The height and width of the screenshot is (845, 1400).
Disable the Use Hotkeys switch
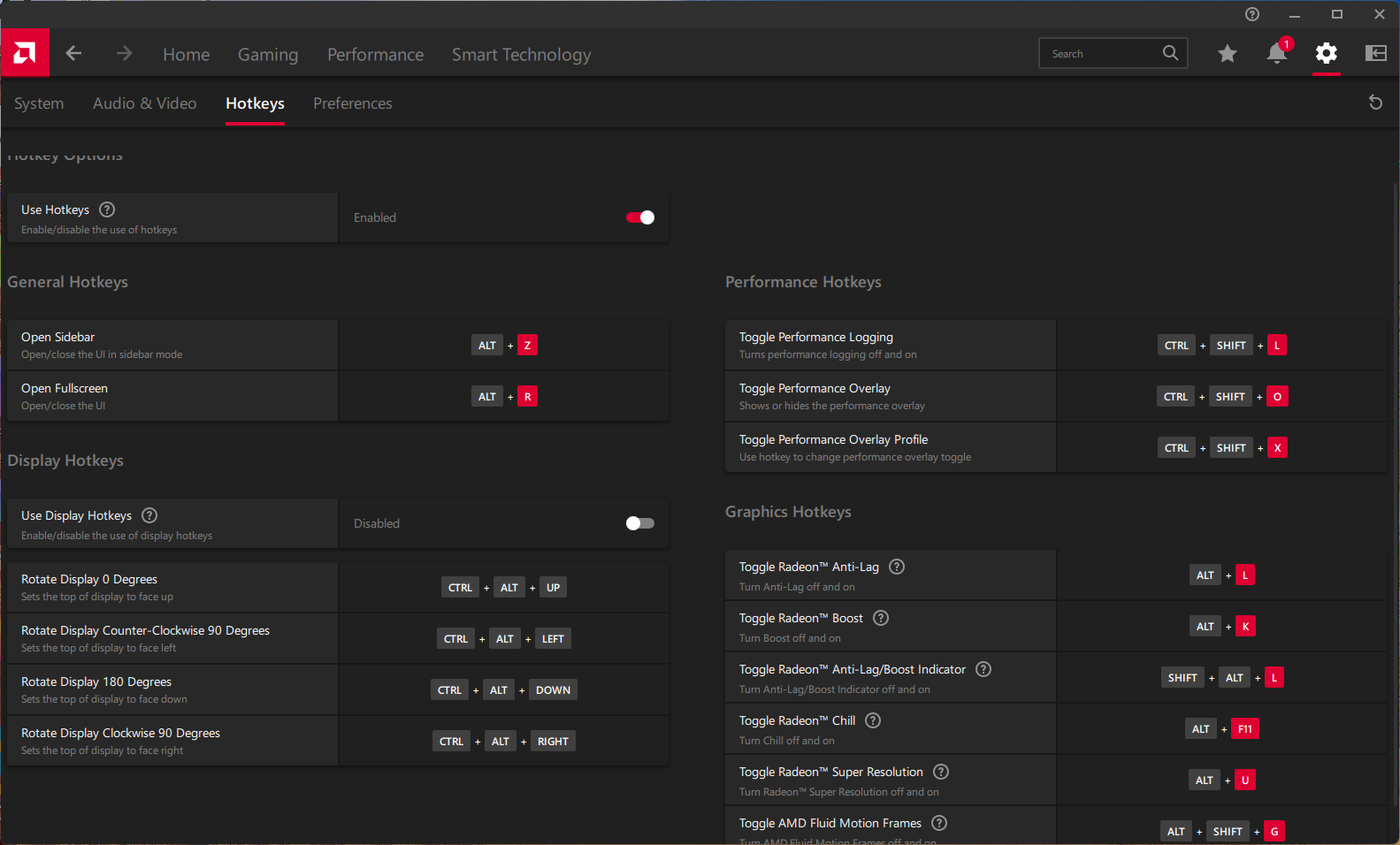tap(640, 217)
